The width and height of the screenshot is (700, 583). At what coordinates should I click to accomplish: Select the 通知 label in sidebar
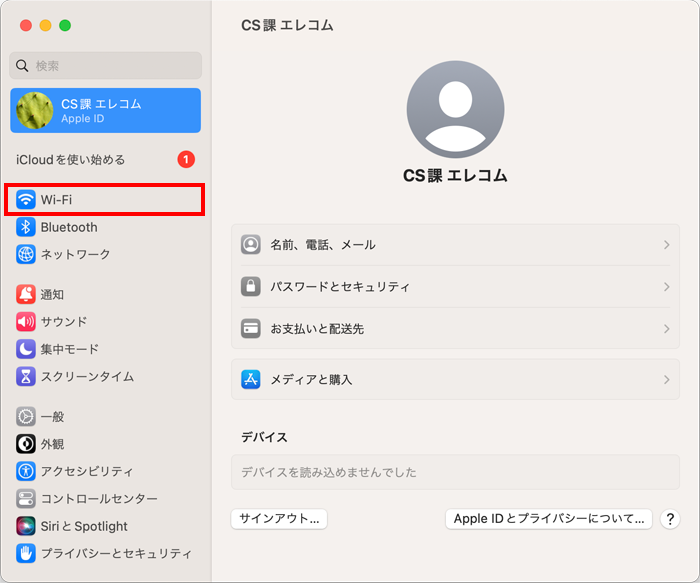52,295
